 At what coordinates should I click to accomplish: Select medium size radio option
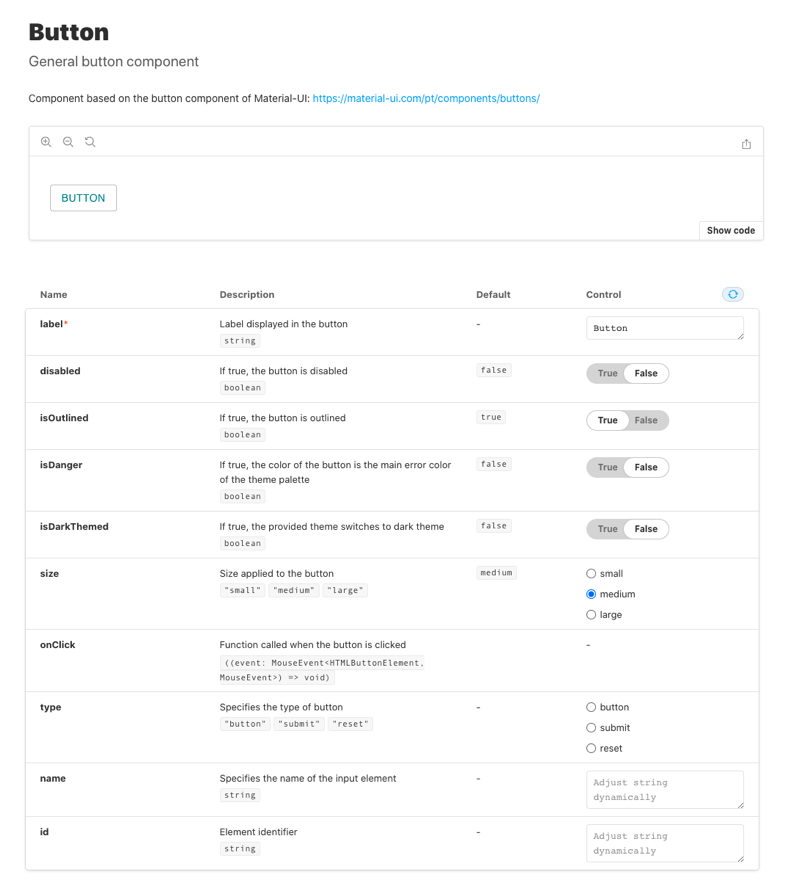[x=591, y=594]
